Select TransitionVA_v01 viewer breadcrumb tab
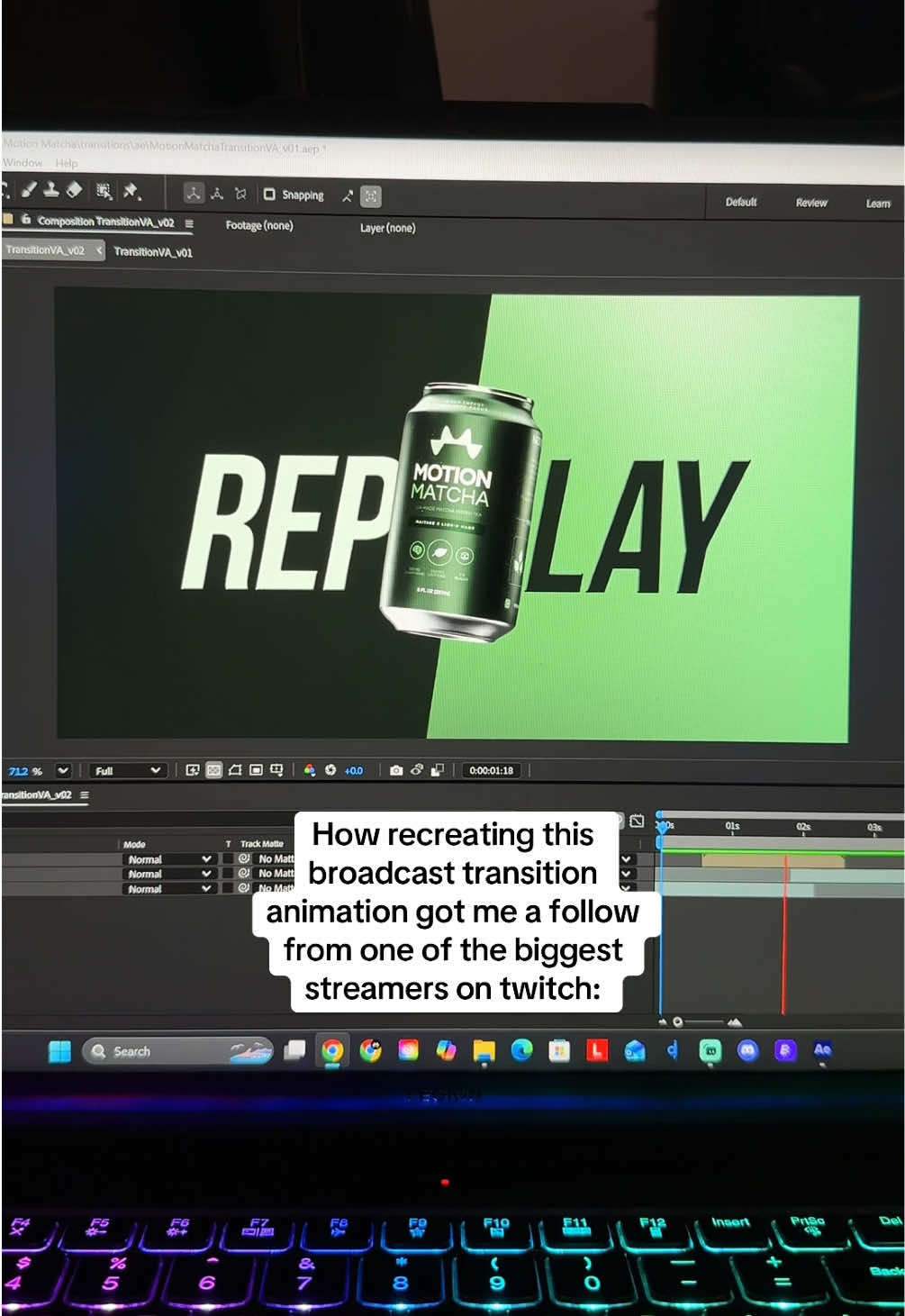 [153, 252]
